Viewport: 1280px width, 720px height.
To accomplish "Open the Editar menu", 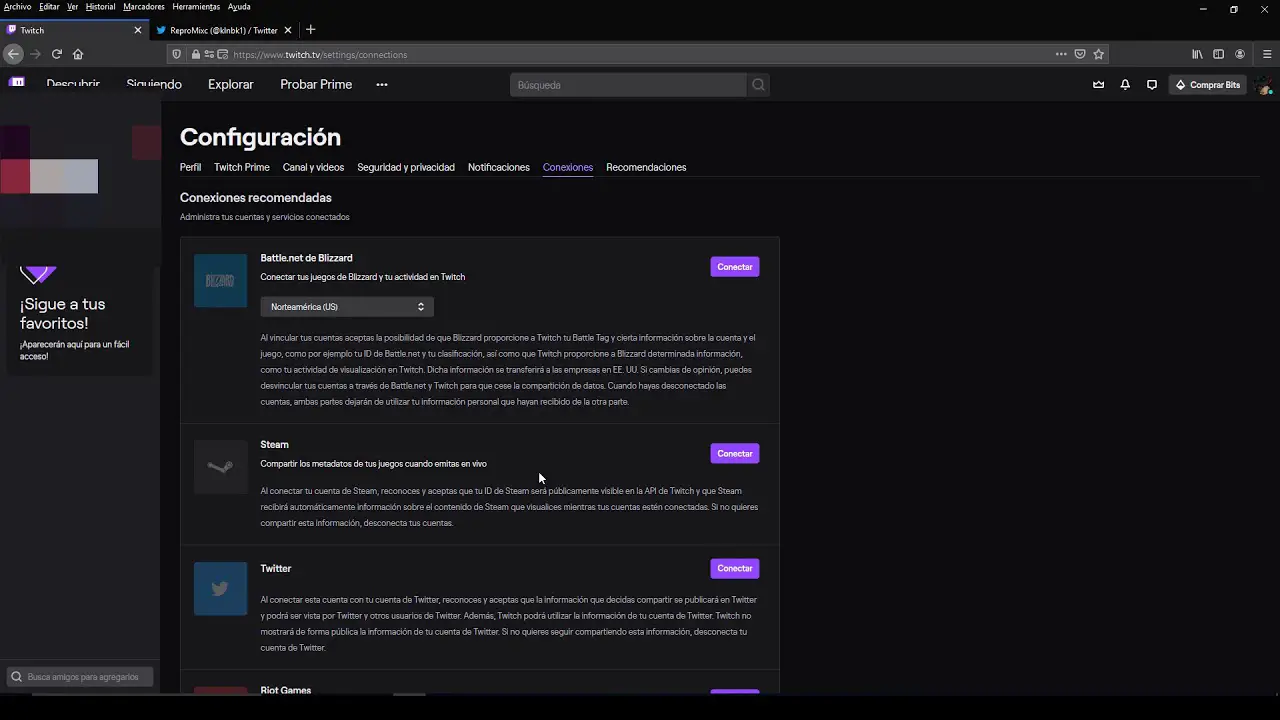I will (49, 7).
